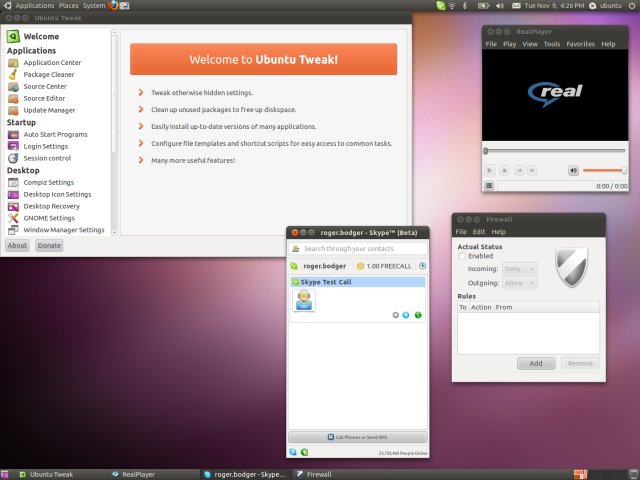This screenshot has width=640, height=480.
Task: Open the Firewall File menu
Action: (461, 231)
